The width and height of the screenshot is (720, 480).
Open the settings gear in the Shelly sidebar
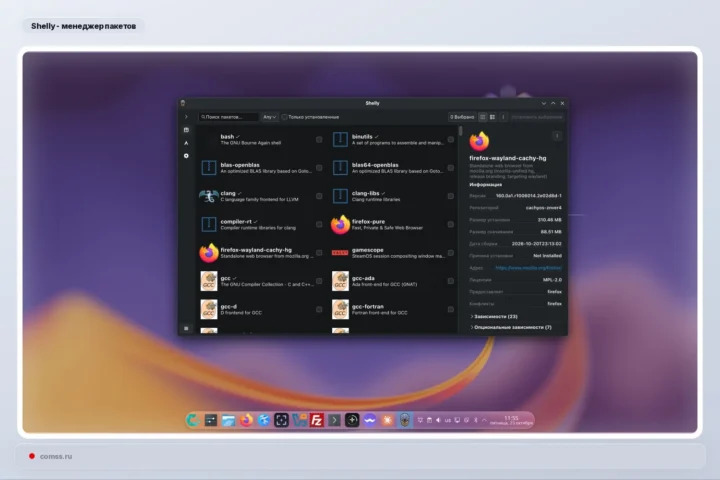tap(186, 156)
